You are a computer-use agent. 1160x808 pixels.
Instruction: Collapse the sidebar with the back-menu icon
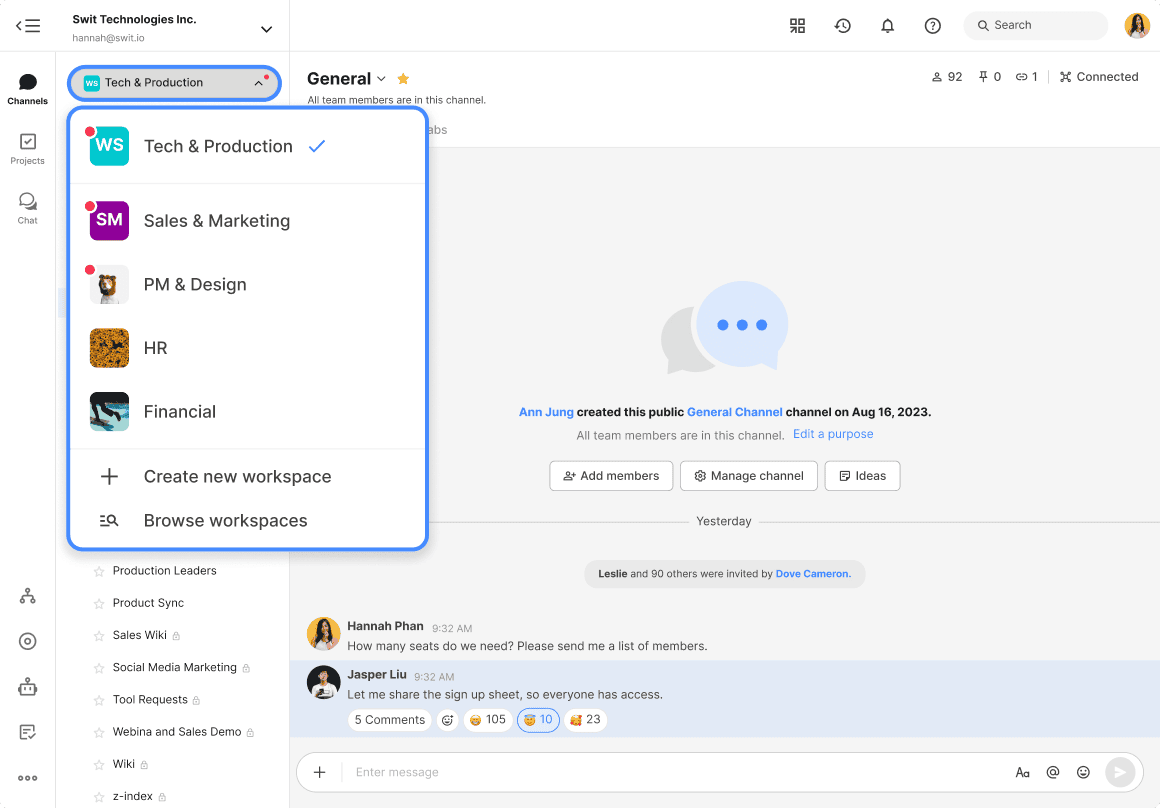pyautogui.click(x=28, y=26)
